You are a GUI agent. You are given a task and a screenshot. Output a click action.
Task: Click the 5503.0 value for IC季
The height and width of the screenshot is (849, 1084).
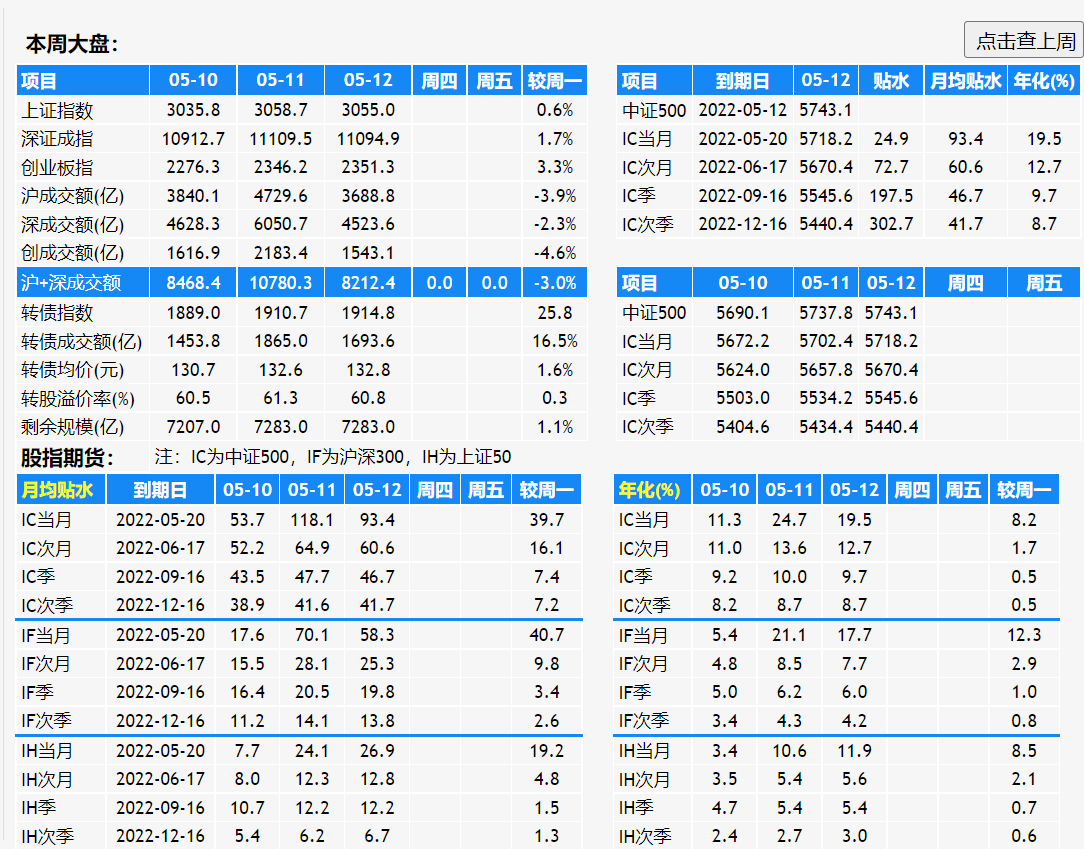pyautogui.click(x=742, y=398)
